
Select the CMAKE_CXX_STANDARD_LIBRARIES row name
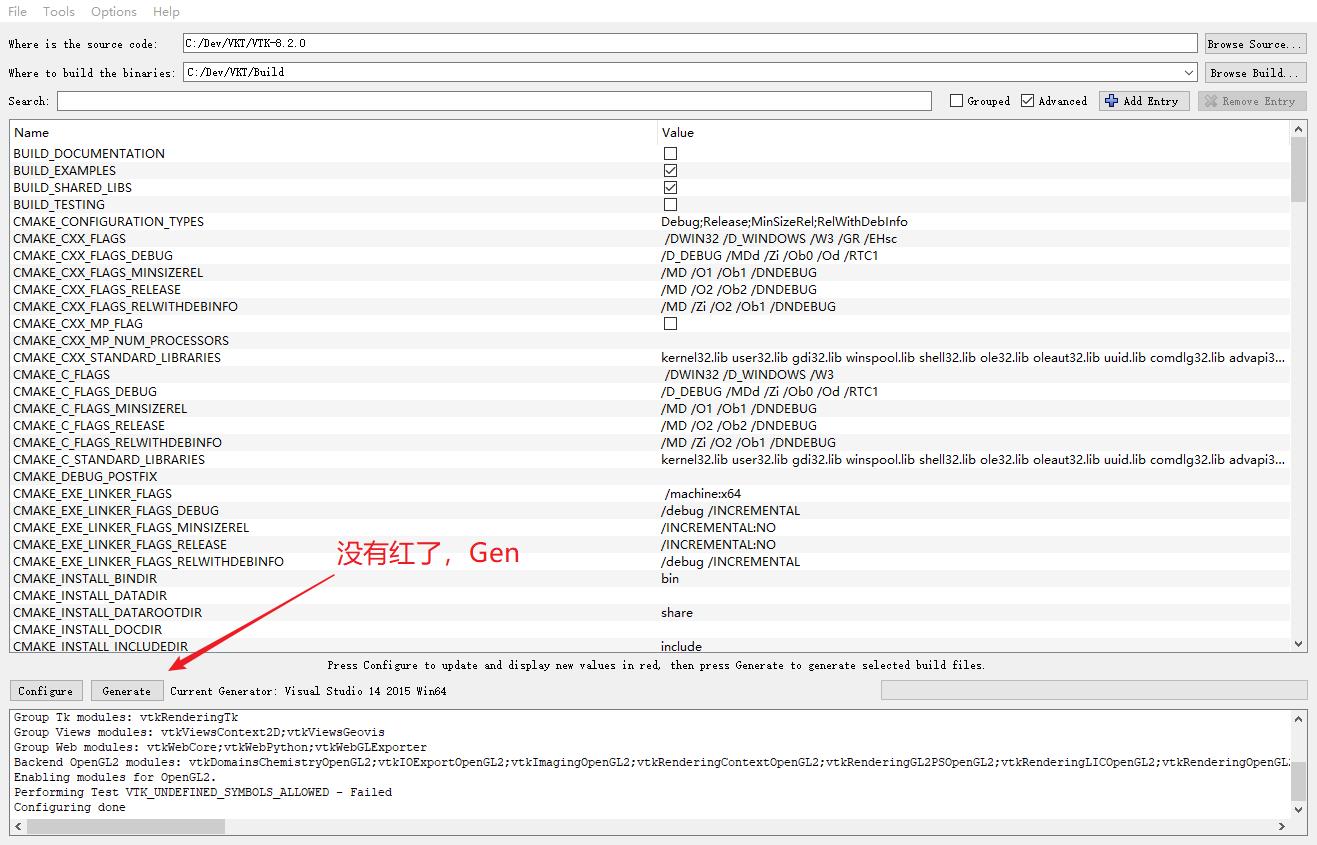click(x=117, y=357)
